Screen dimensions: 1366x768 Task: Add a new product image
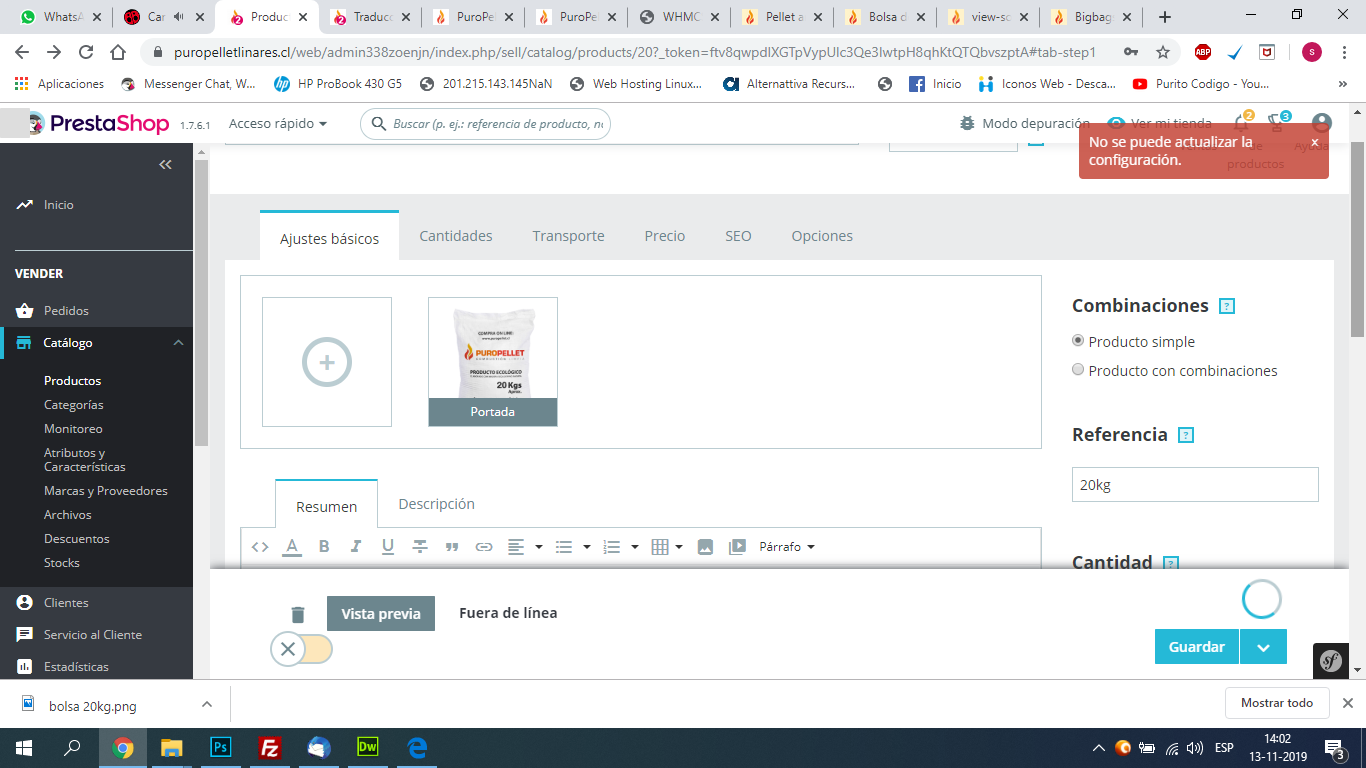(x=327, y=362)
